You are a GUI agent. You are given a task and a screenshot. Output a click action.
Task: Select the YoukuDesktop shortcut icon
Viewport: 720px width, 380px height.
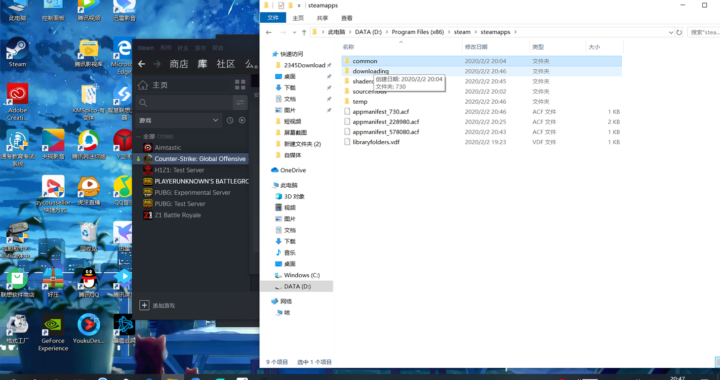pyautogui.click(x=89, y=329)
